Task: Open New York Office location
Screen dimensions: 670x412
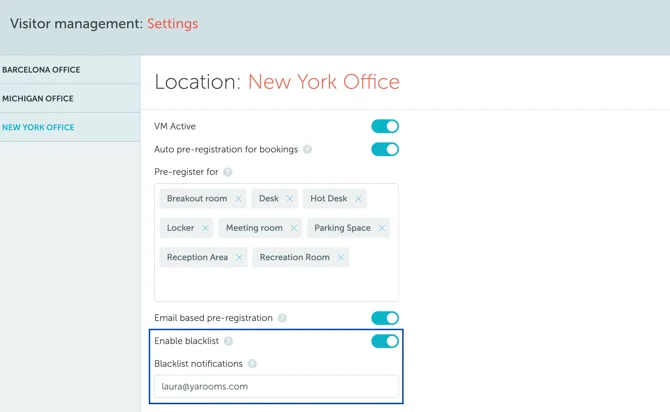Action: pyautogui.click(x=38, y=127)
